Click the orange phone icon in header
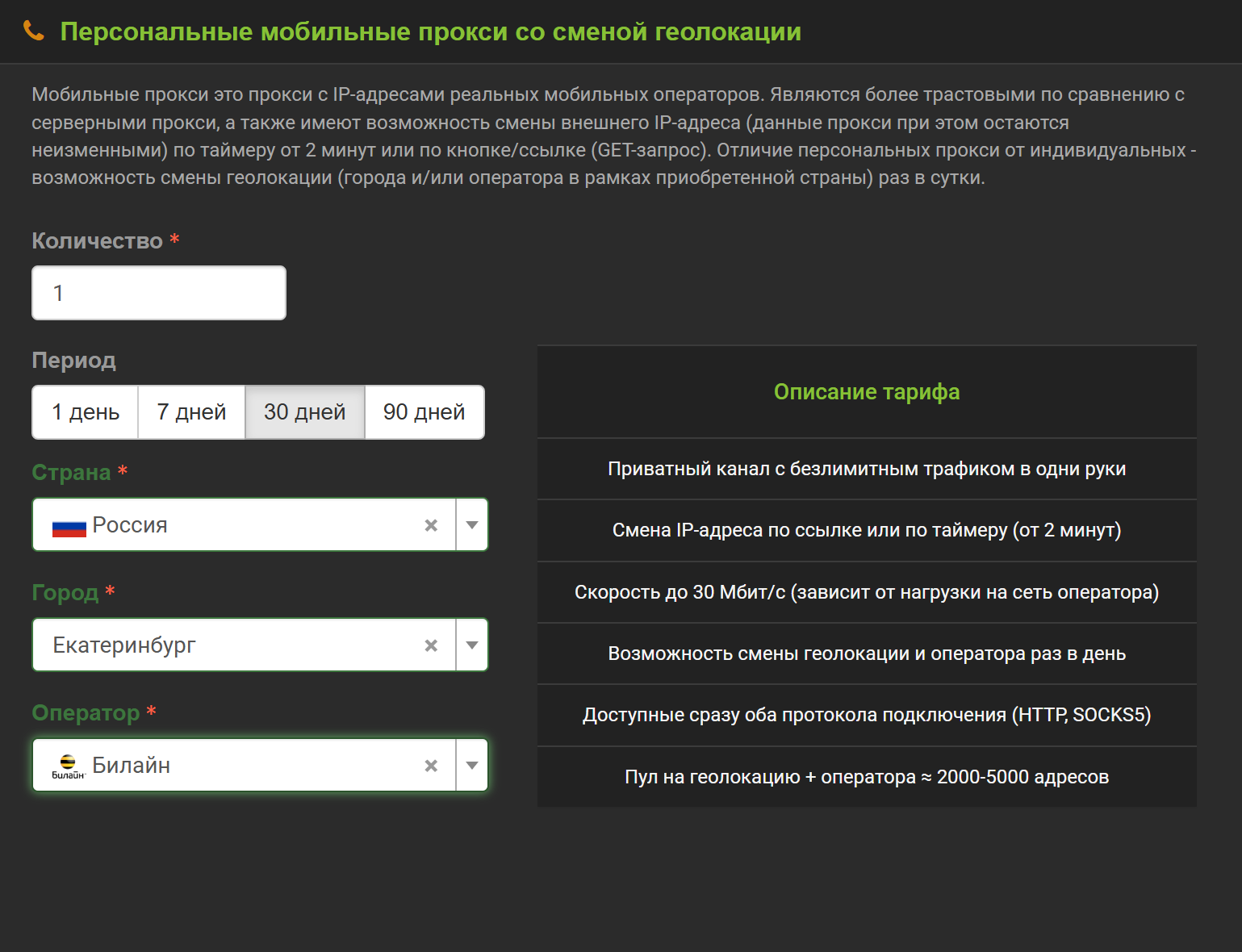The image size is (1242, 952). (x=33, y=31)
